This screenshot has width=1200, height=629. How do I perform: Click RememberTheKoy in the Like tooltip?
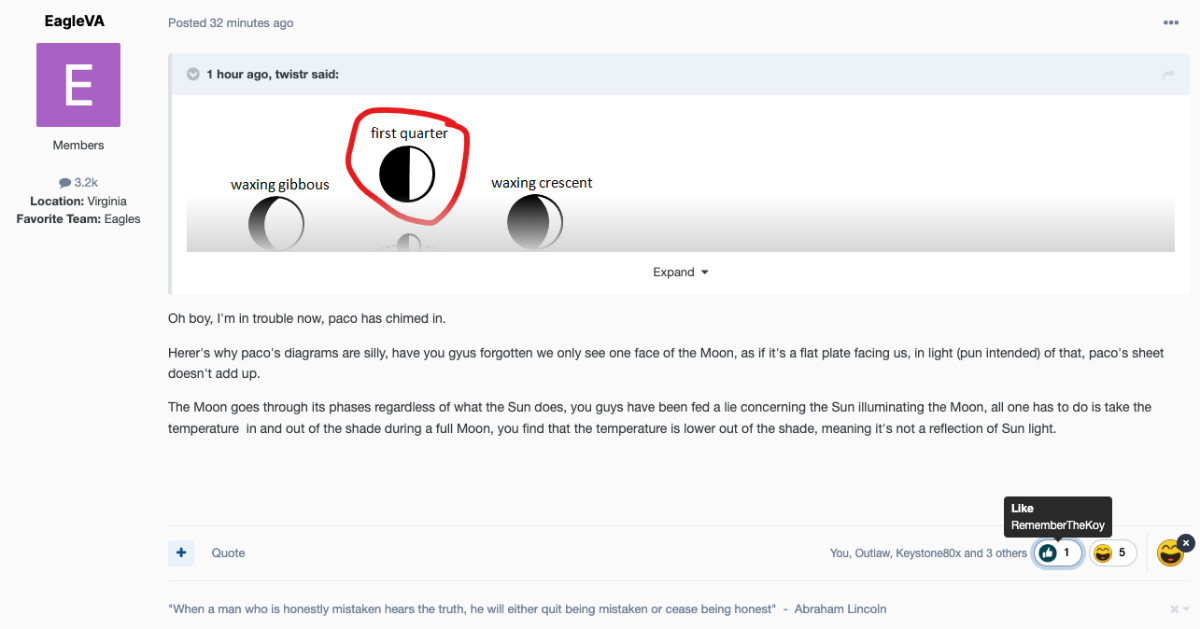coord(1056,525)
